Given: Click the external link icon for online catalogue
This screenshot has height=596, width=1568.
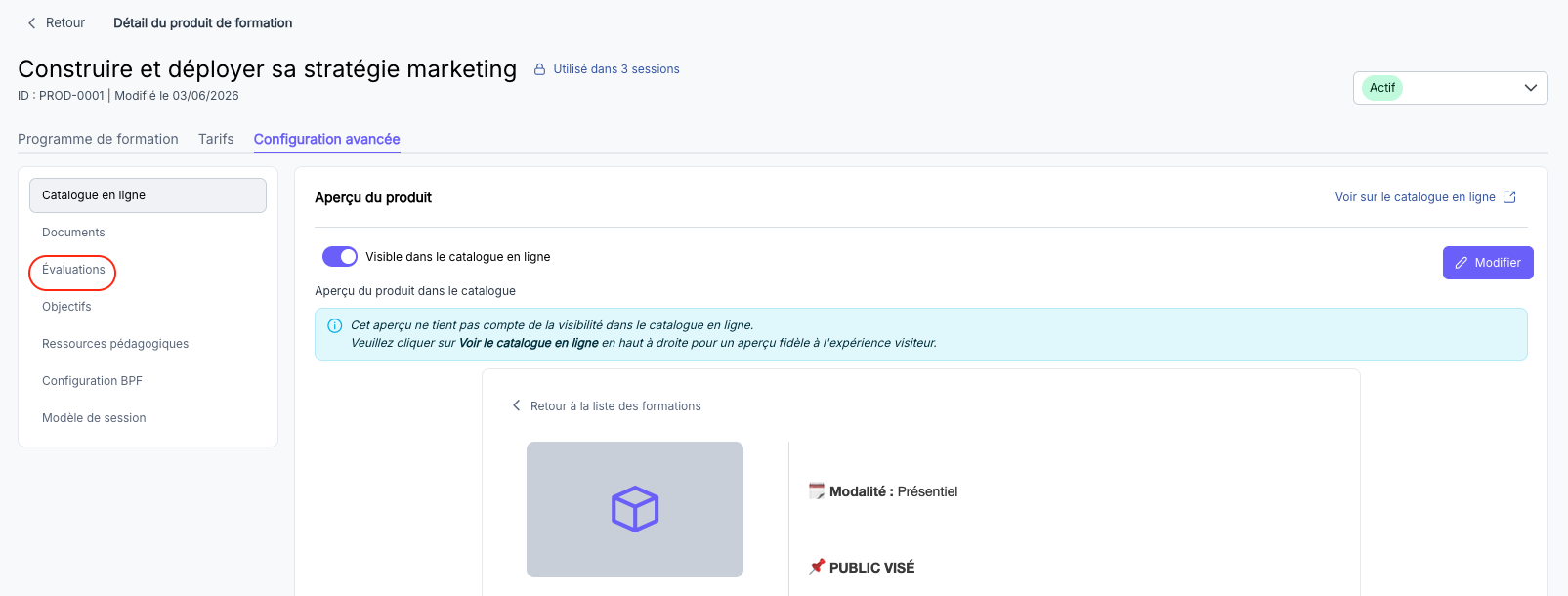Looking at the screenshot, I should [1509, 196].
